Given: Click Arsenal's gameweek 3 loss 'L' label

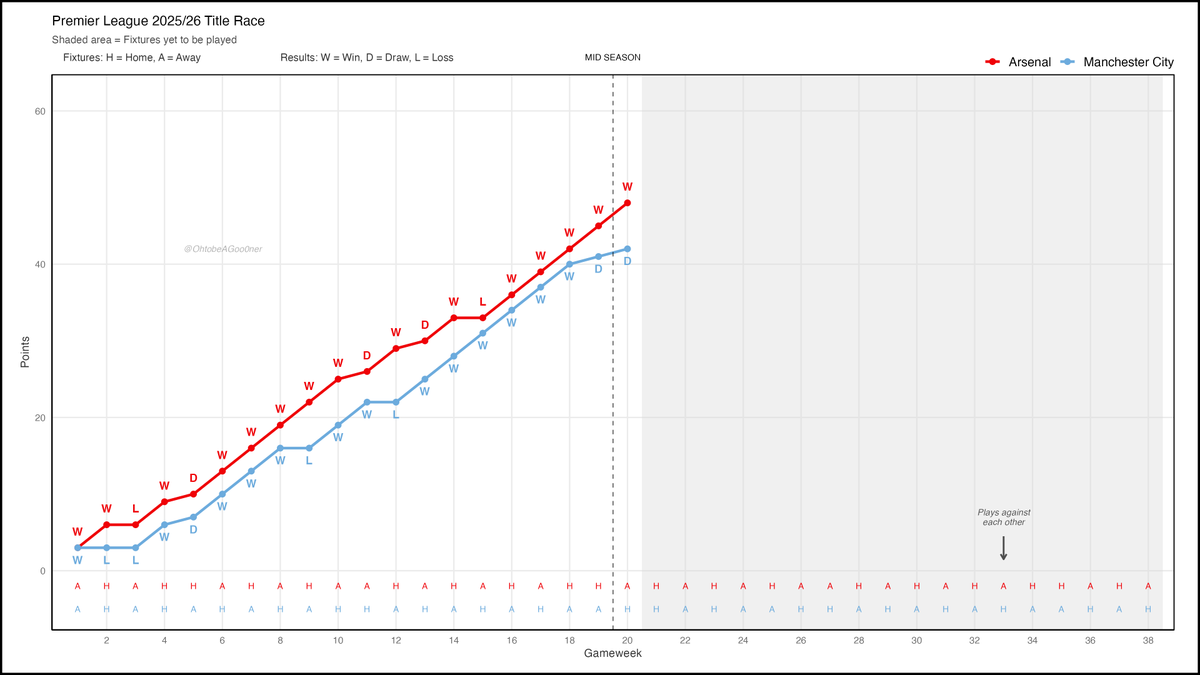Looking at the screenshot, I should click(136, 509).
